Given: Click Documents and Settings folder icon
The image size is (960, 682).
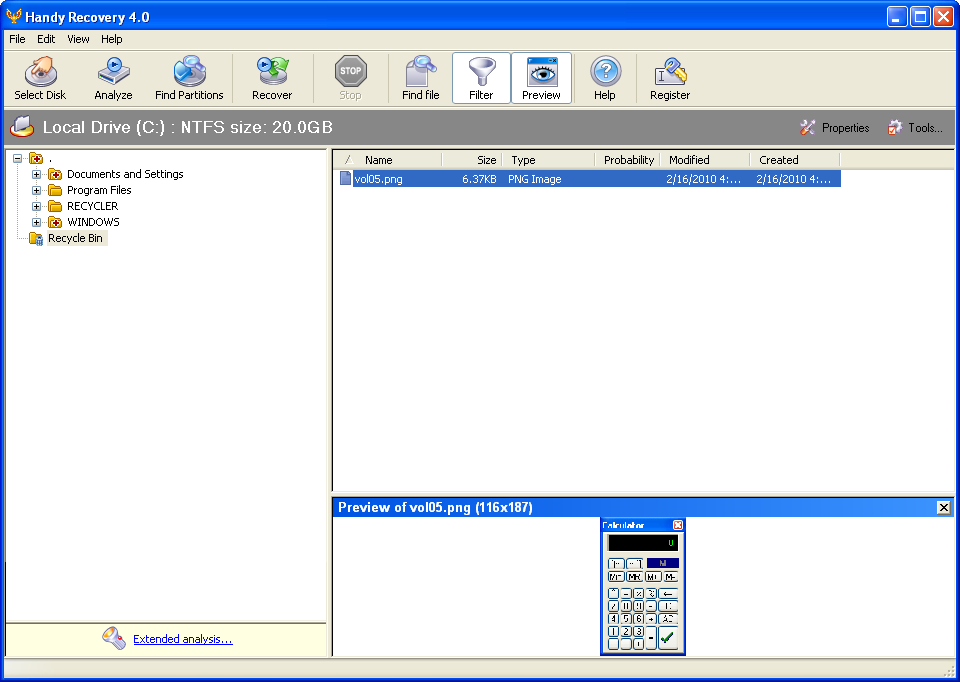Looking at the screenshot, I should tap(55, 174).
